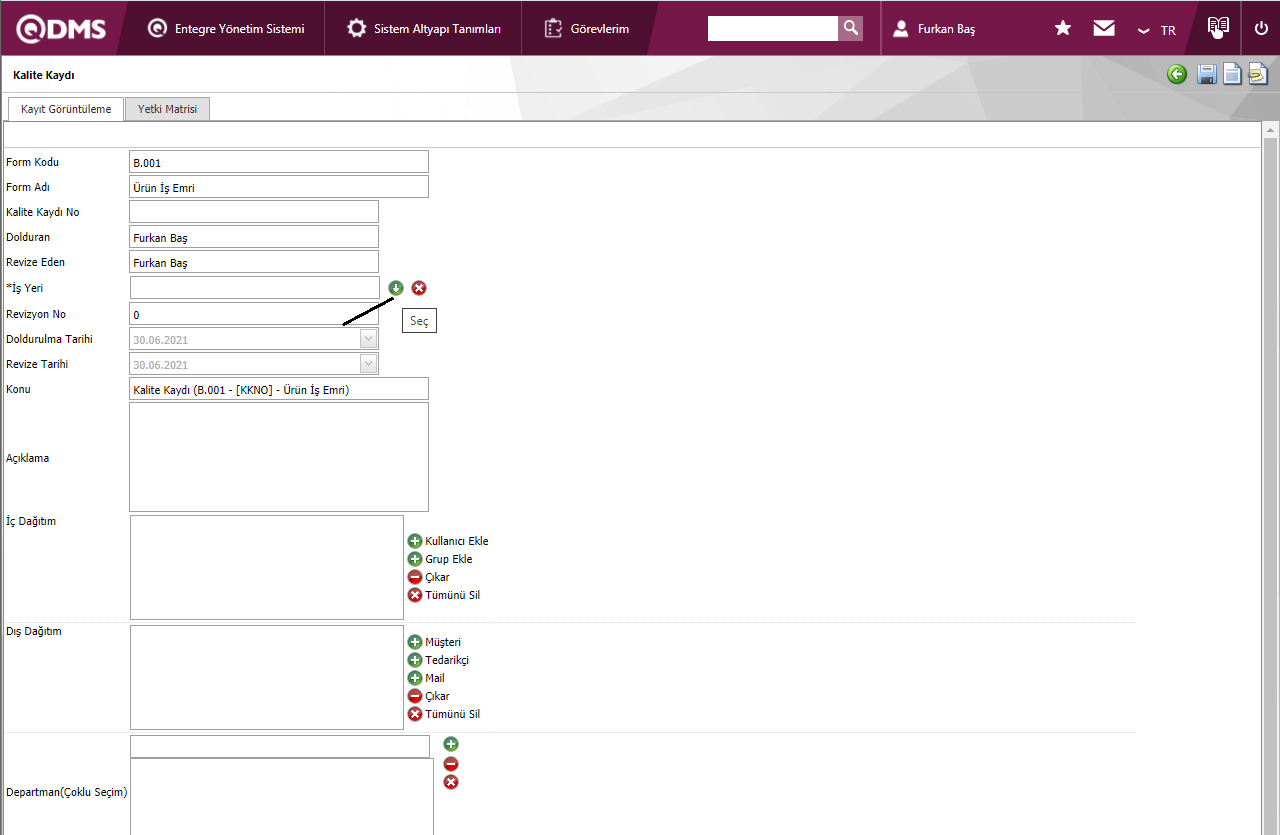Expand the Doldurulma Tarihi date dropdown

(368, 339)
